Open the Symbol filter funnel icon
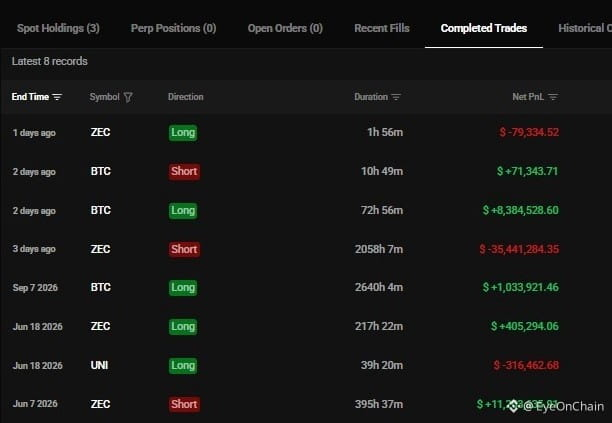 click(128, 97)
